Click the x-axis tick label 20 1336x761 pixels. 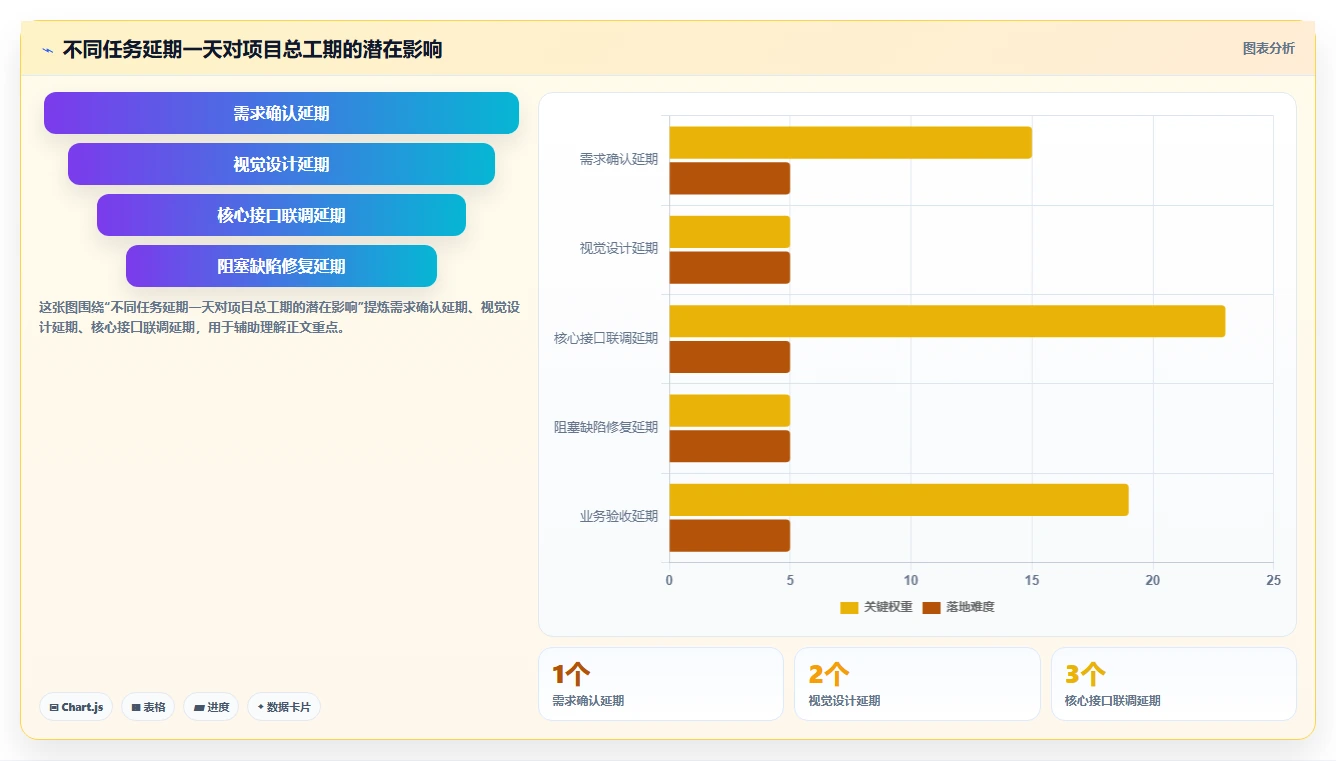tap(1153, 580)
